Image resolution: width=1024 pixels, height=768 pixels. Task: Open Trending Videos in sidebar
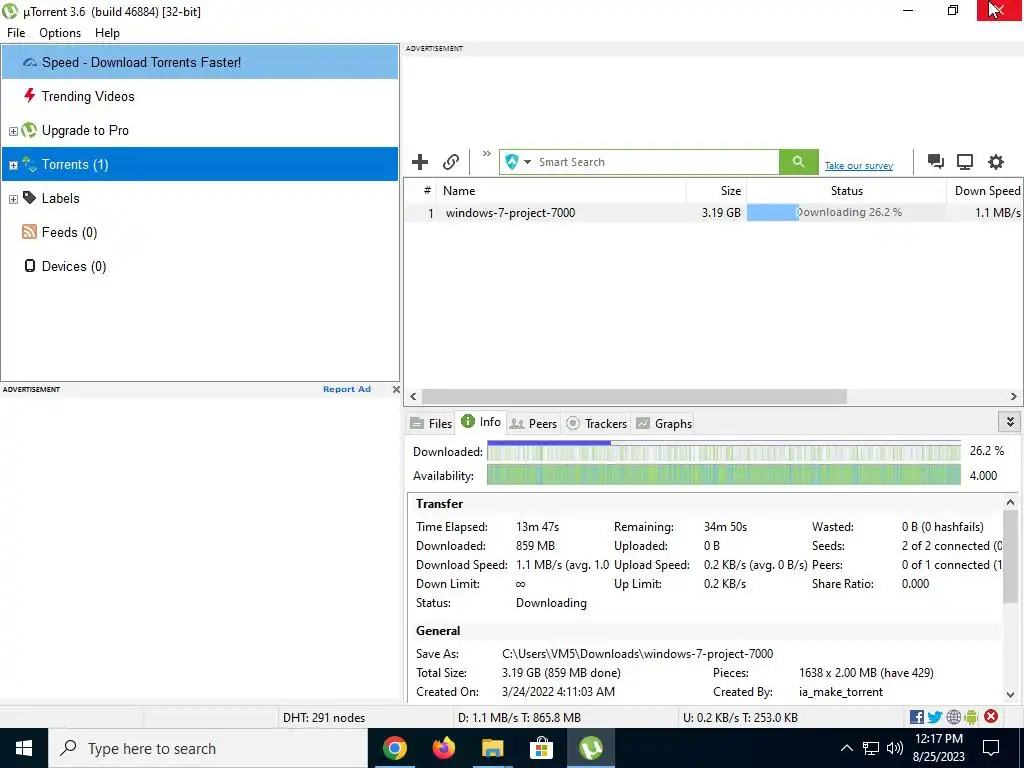pos(200,96)
